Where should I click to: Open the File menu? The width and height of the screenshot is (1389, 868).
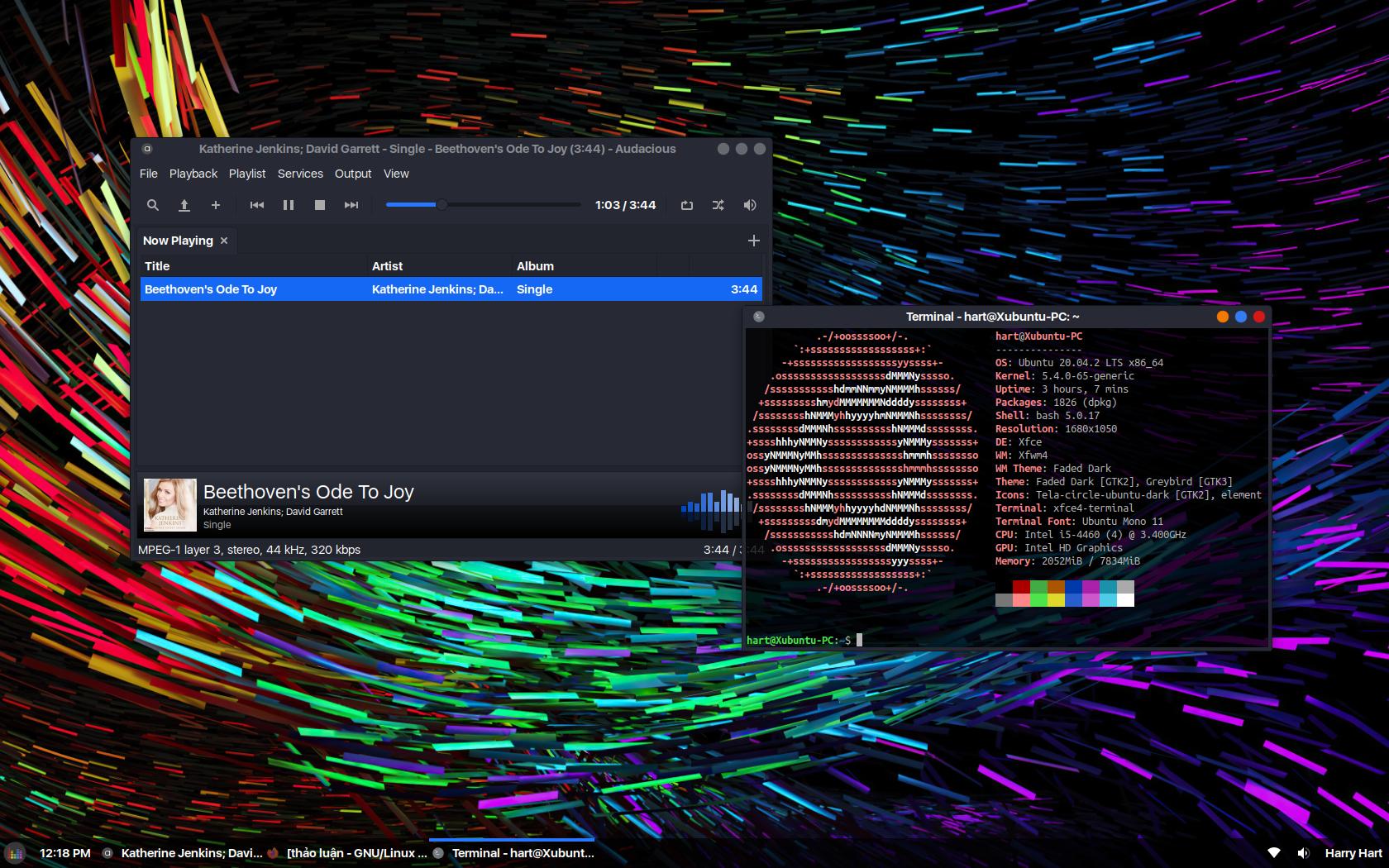tap(149, 174)
